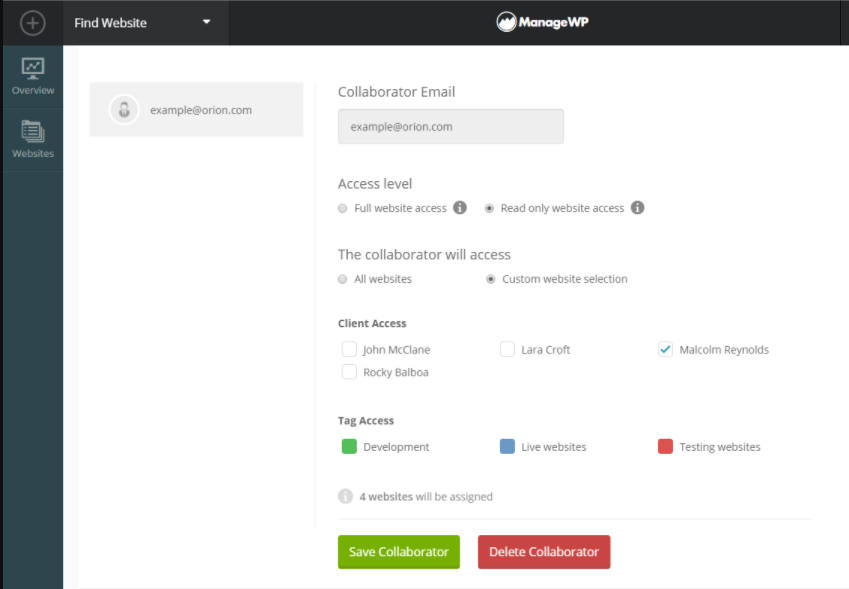The height and width of the screenshot is (589, 849).
Task: Click the add website plus icon
Action: coord(32,23)
